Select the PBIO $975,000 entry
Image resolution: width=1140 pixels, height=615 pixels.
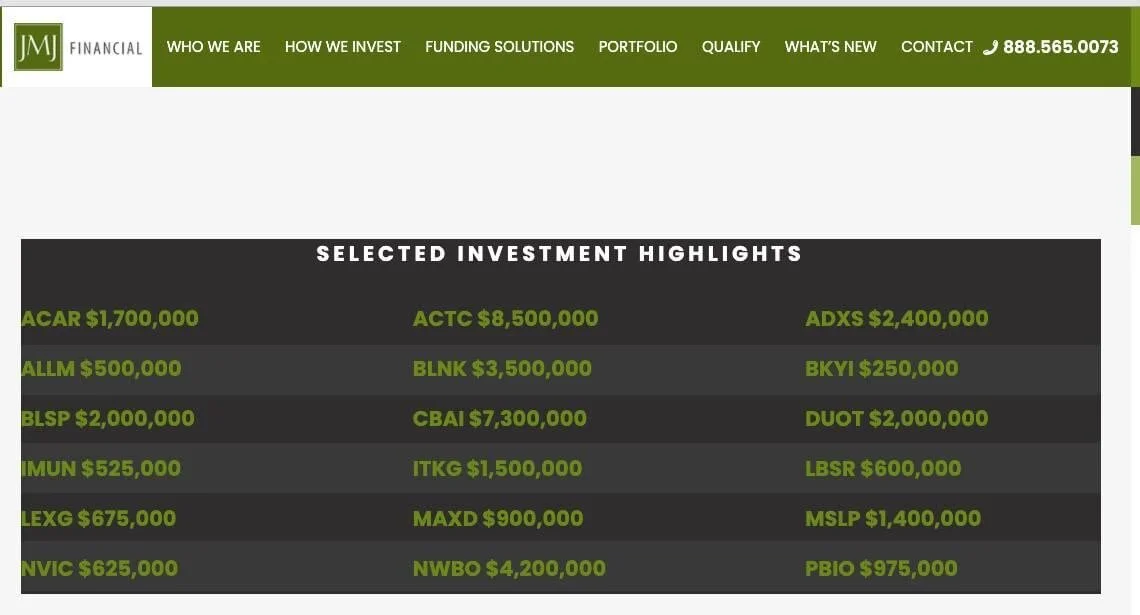(881, 568)
